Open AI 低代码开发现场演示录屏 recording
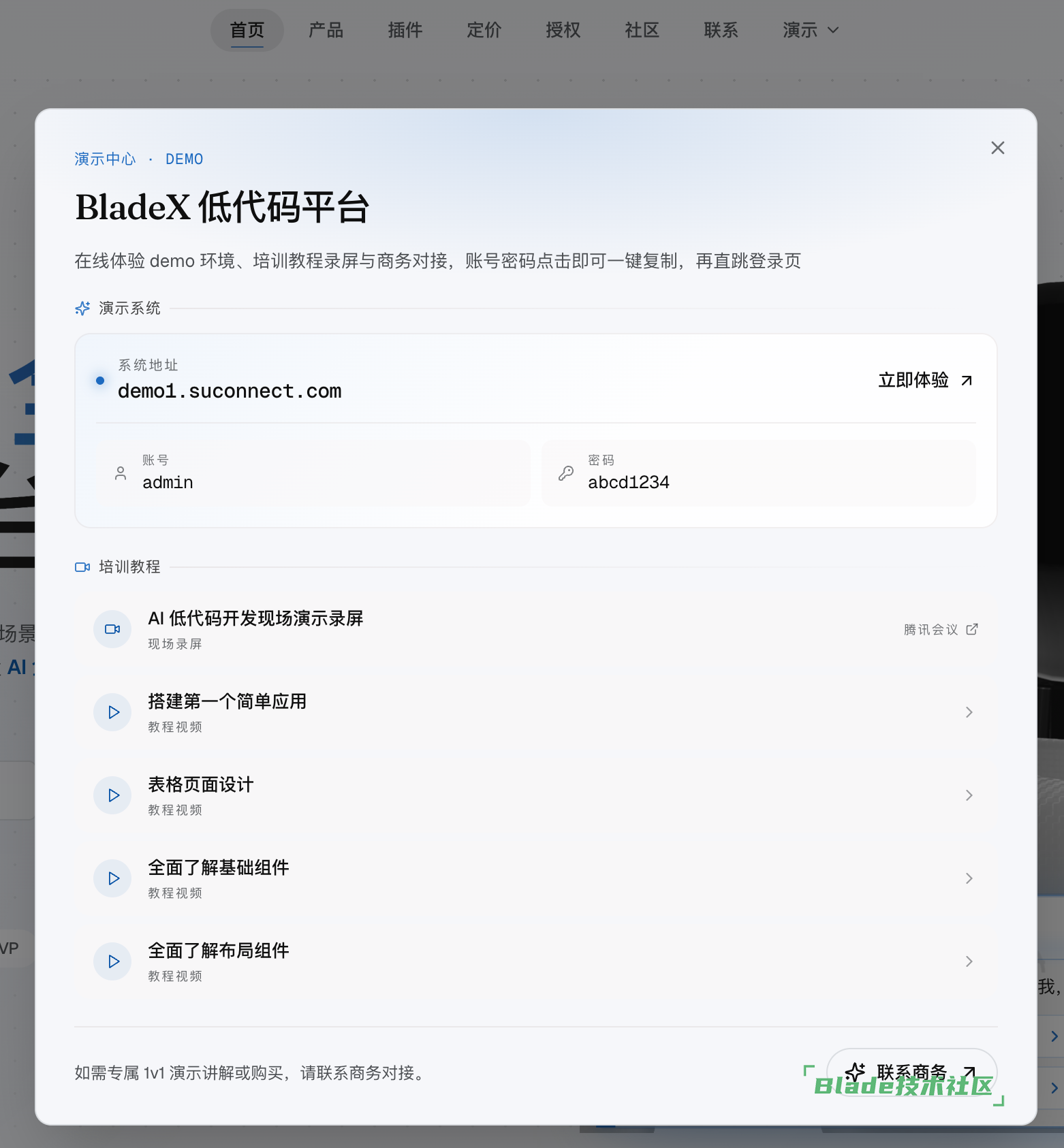1064x1148 pixels. (x=536, y=629)
